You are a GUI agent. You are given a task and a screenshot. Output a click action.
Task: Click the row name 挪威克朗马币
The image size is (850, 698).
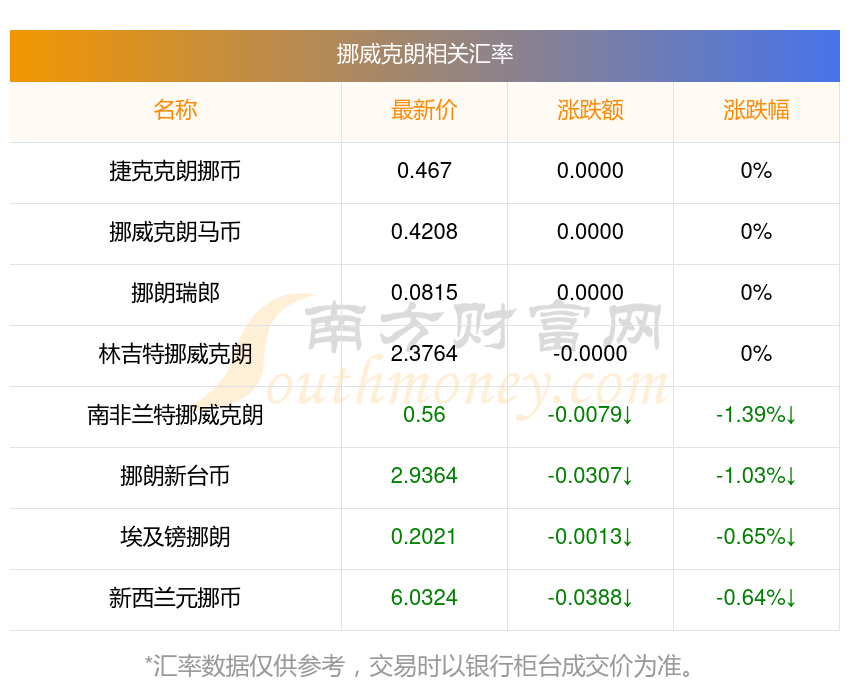175,232
